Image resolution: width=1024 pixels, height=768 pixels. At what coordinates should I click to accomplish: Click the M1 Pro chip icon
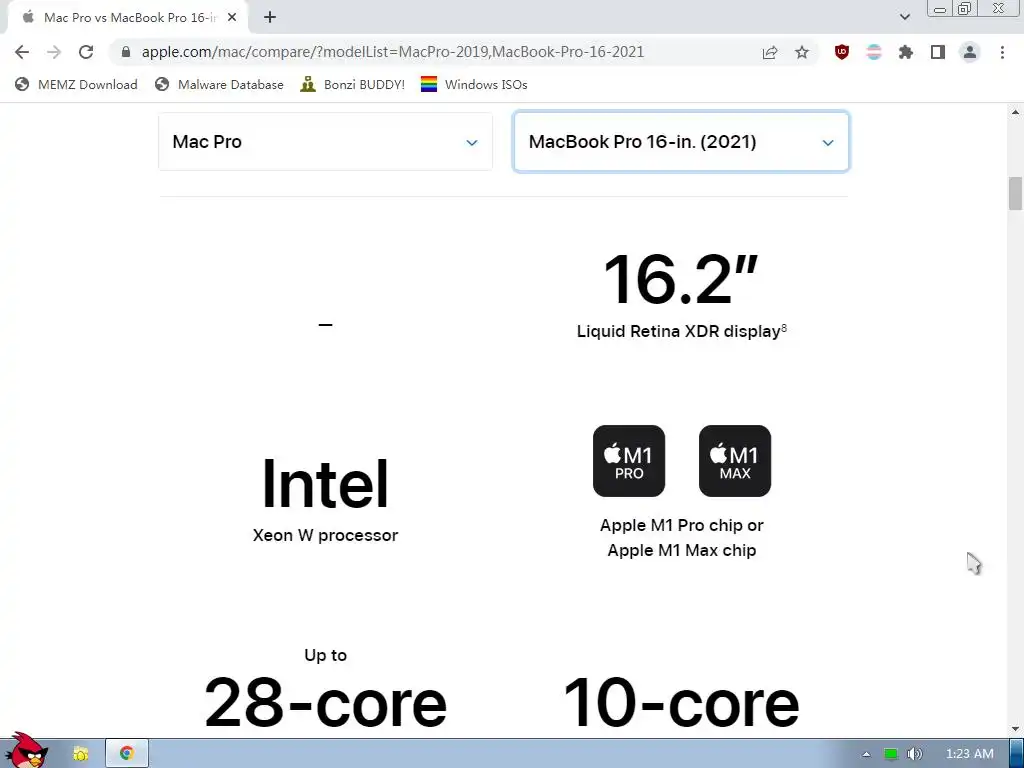(629, 461)
